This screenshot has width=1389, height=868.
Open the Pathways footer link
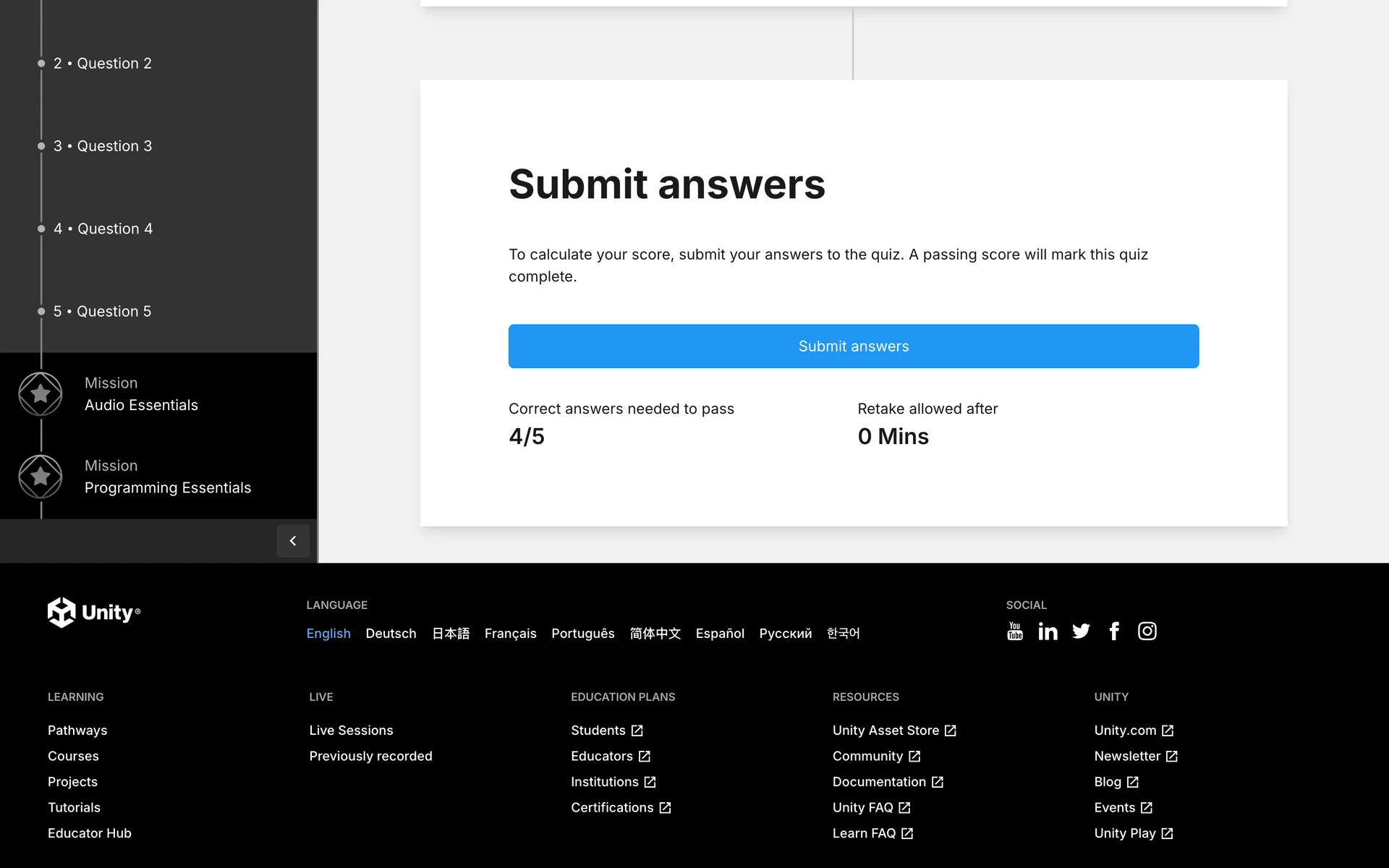coord(77,731)
